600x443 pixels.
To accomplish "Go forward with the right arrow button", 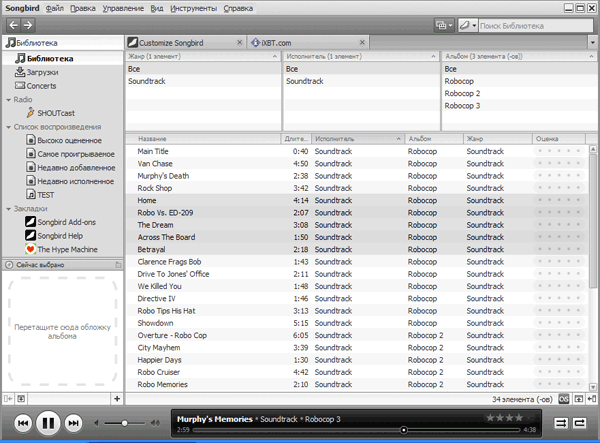I will (28, 25).
